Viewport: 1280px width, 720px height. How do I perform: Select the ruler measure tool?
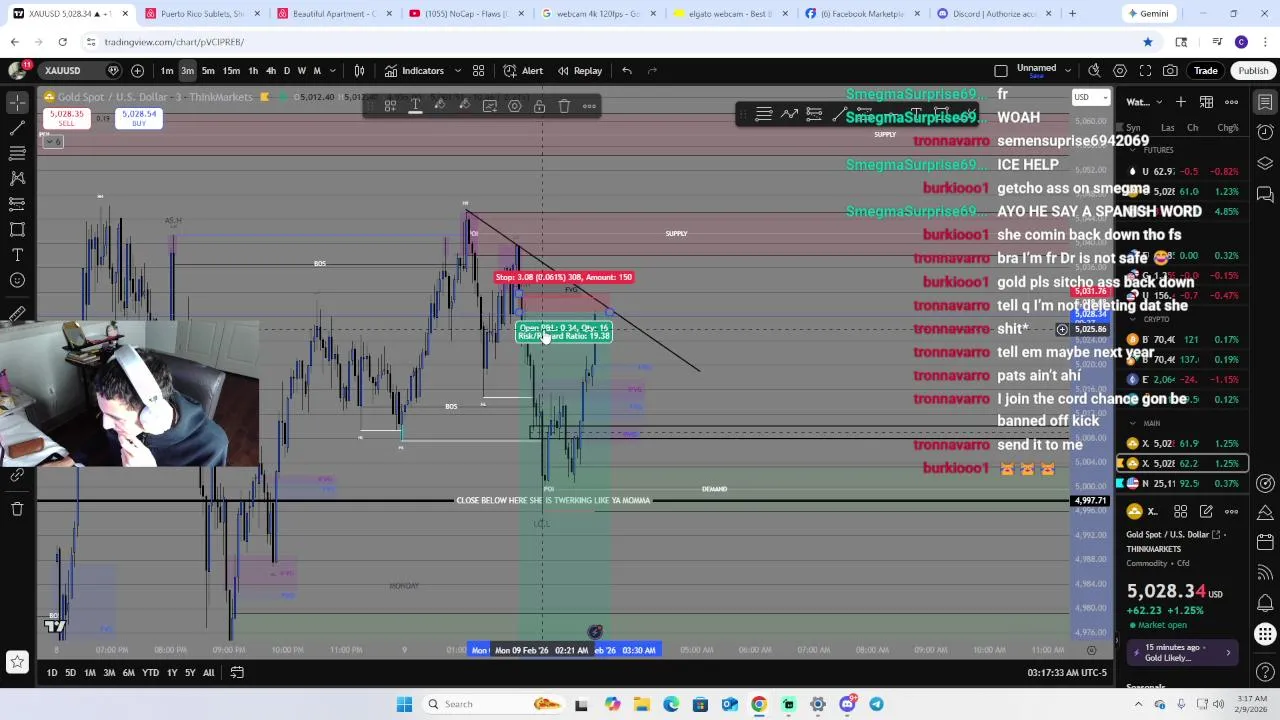pos(17,315)
